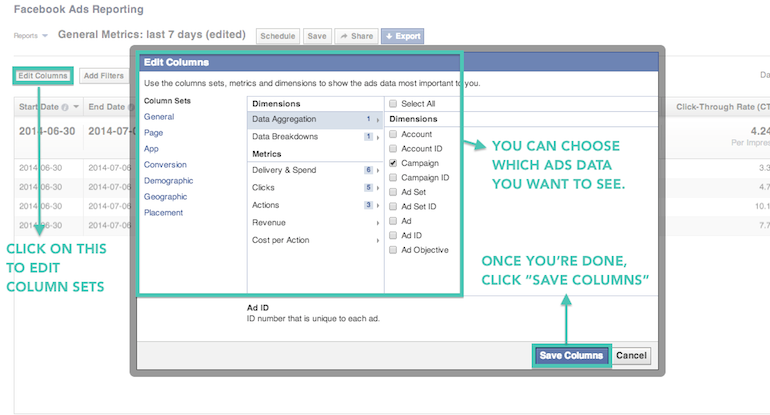Check the Ad Set checkbox
This screenshot has height=415, width=770.
pos(393,192)
